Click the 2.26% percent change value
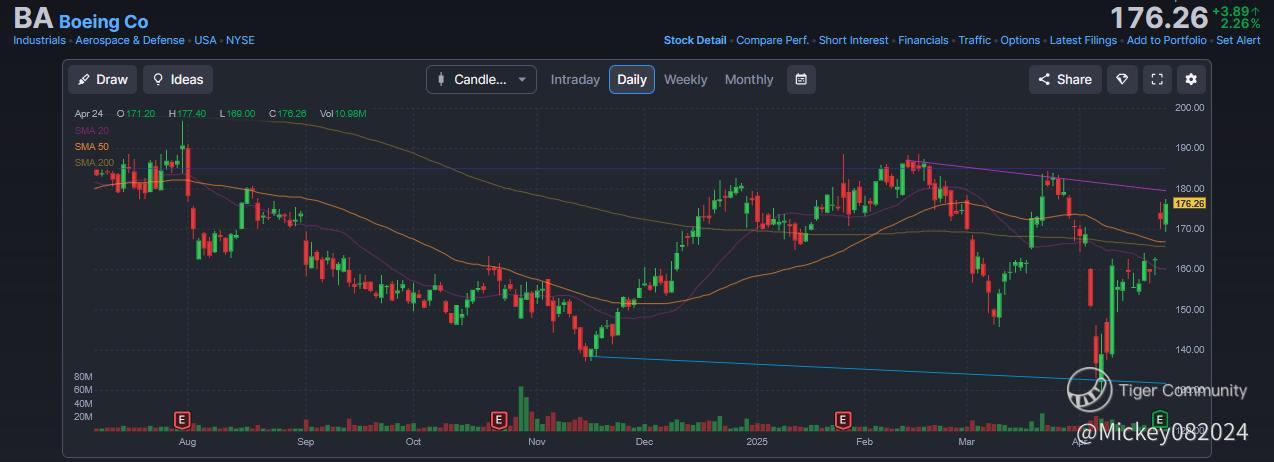The width and height of the screenshot is (1274, 462). tap(1240, 24)
